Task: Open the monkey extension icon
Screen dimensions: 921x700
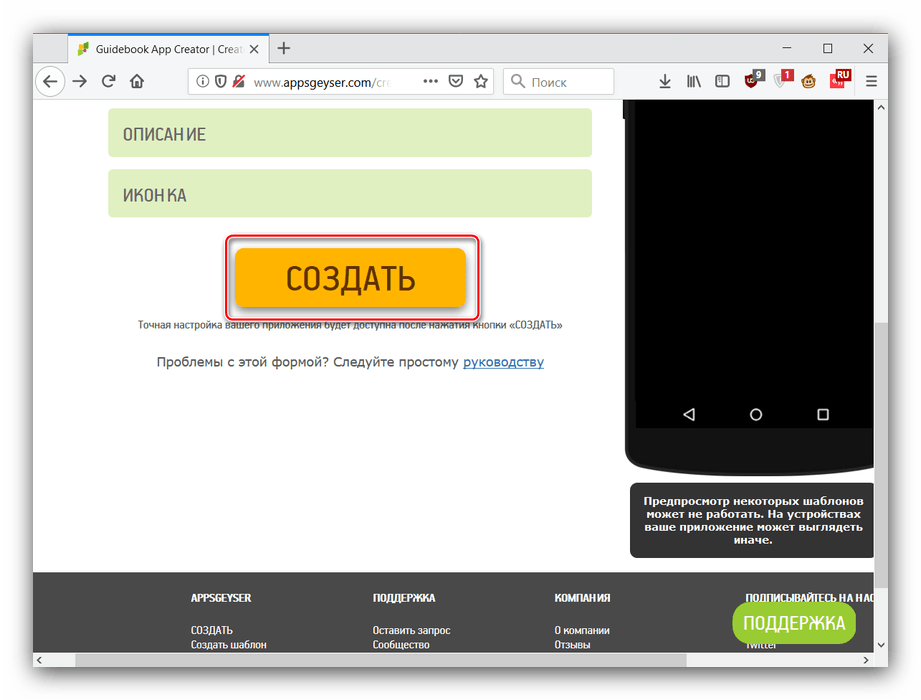Action: coord(809,81)
